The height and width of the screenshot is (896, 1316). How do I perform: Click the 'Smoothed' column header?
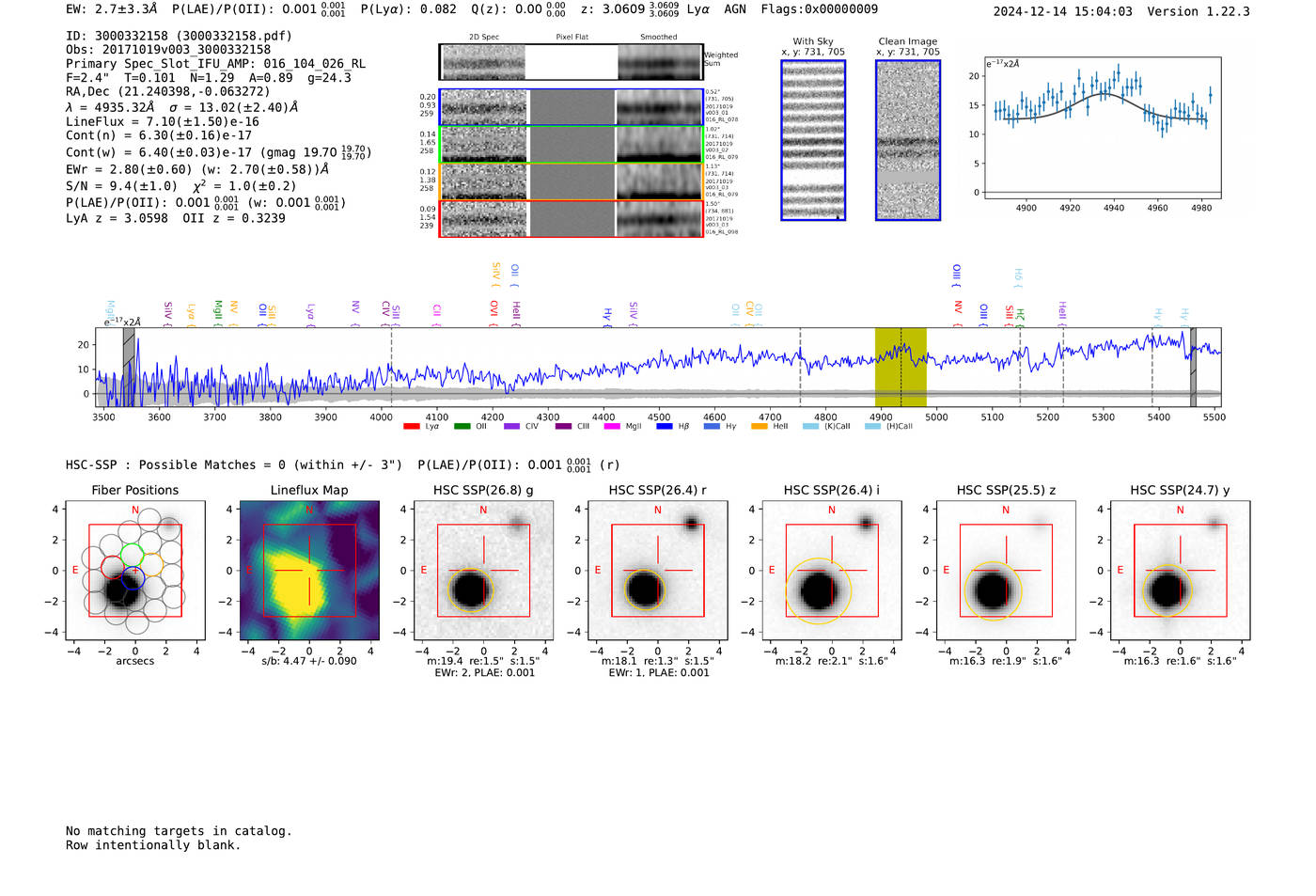click(x=658, y=38)
